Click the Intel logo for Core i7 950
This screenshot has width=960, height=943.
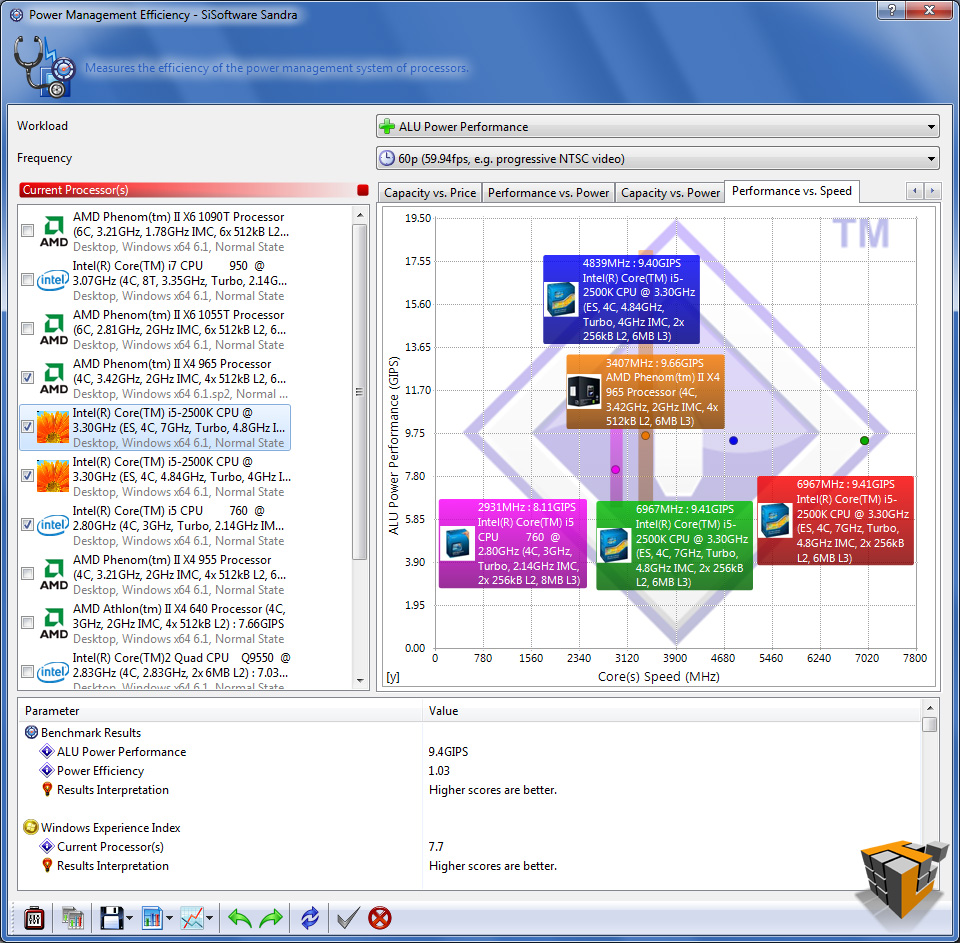pyautogui.click(x=53, y=280)
